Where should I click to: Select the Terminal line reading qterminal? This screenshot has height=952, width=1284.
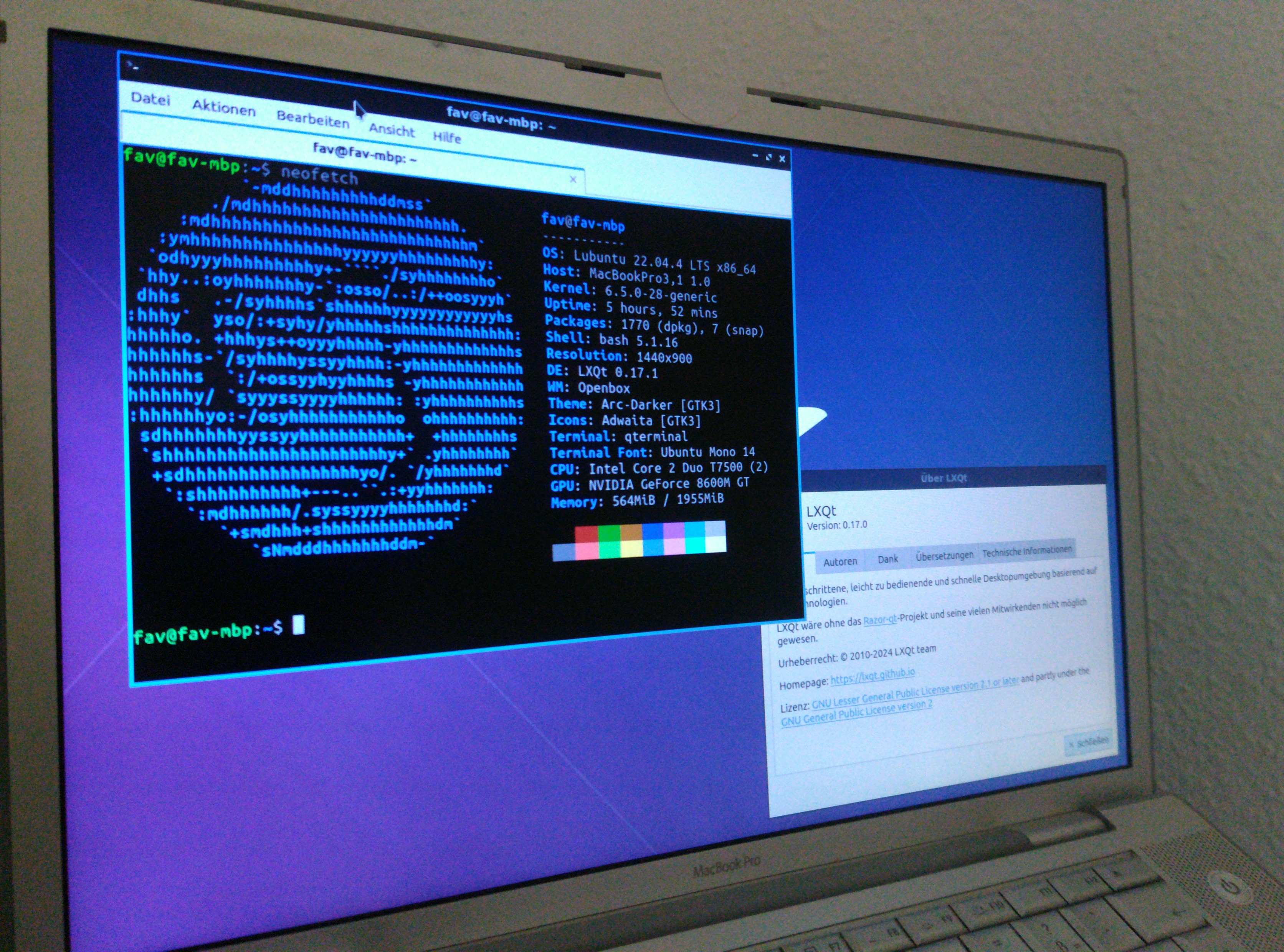pyautogui.click(x=618, y=436)
